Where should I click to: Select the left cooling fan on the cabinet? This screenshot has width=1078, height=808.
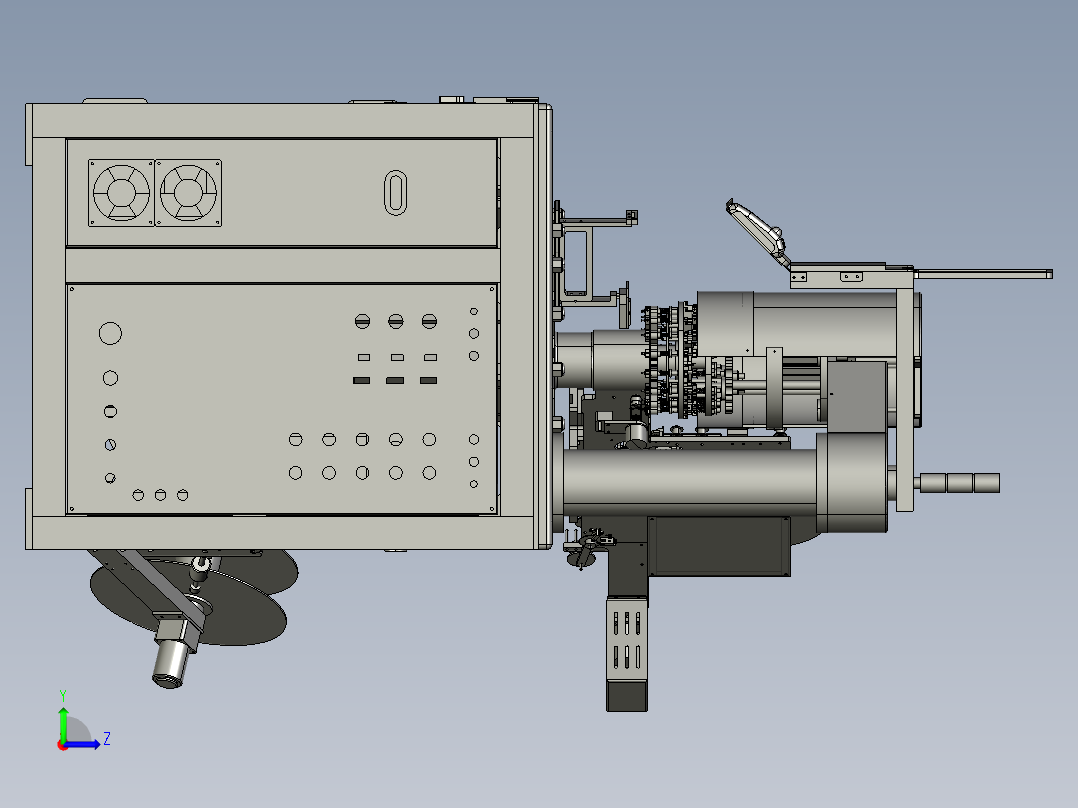pos(121,193)
